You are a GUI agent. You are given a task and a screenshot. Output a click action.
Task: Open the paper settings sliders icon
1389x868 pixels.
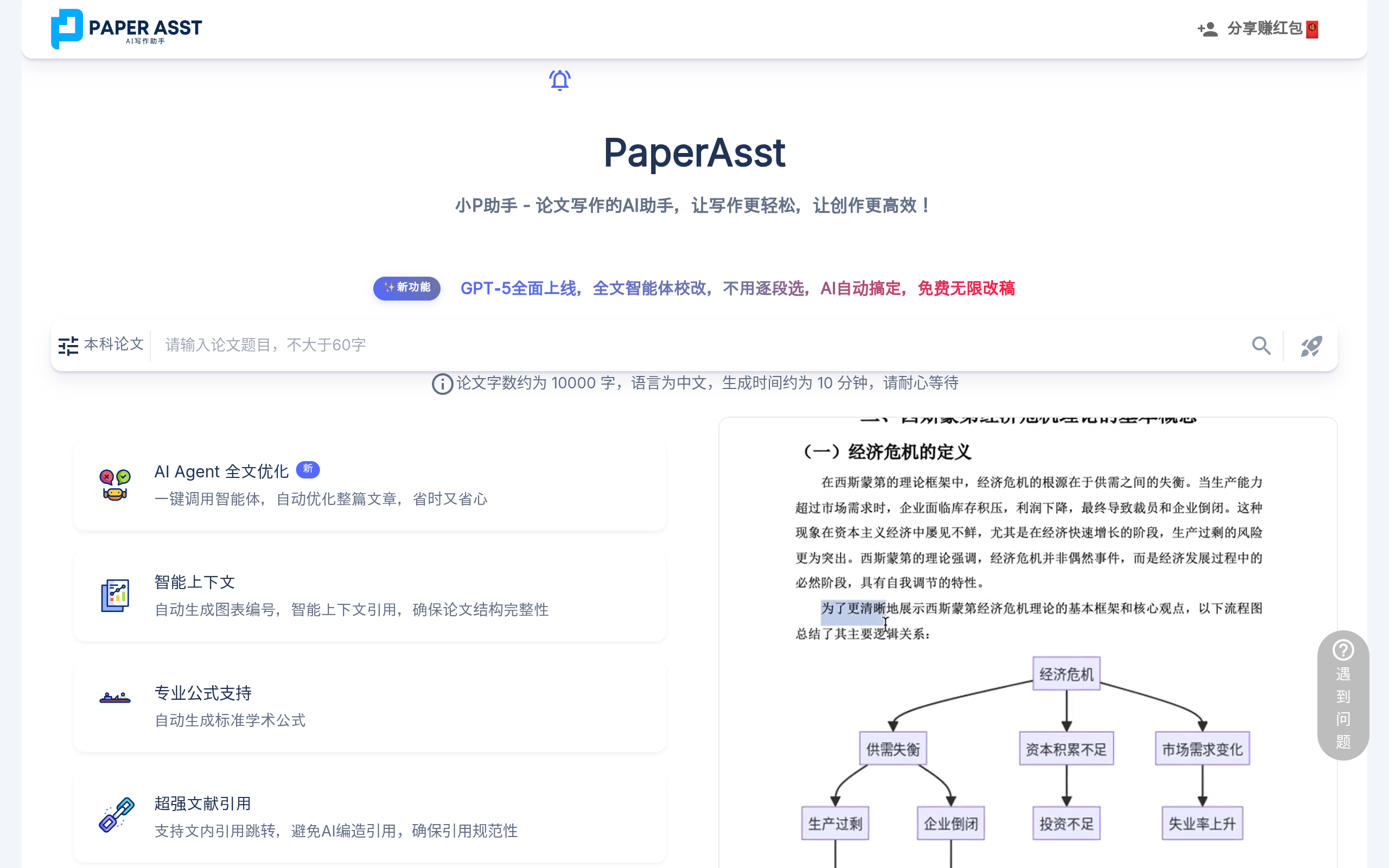(x=68, y=346)
